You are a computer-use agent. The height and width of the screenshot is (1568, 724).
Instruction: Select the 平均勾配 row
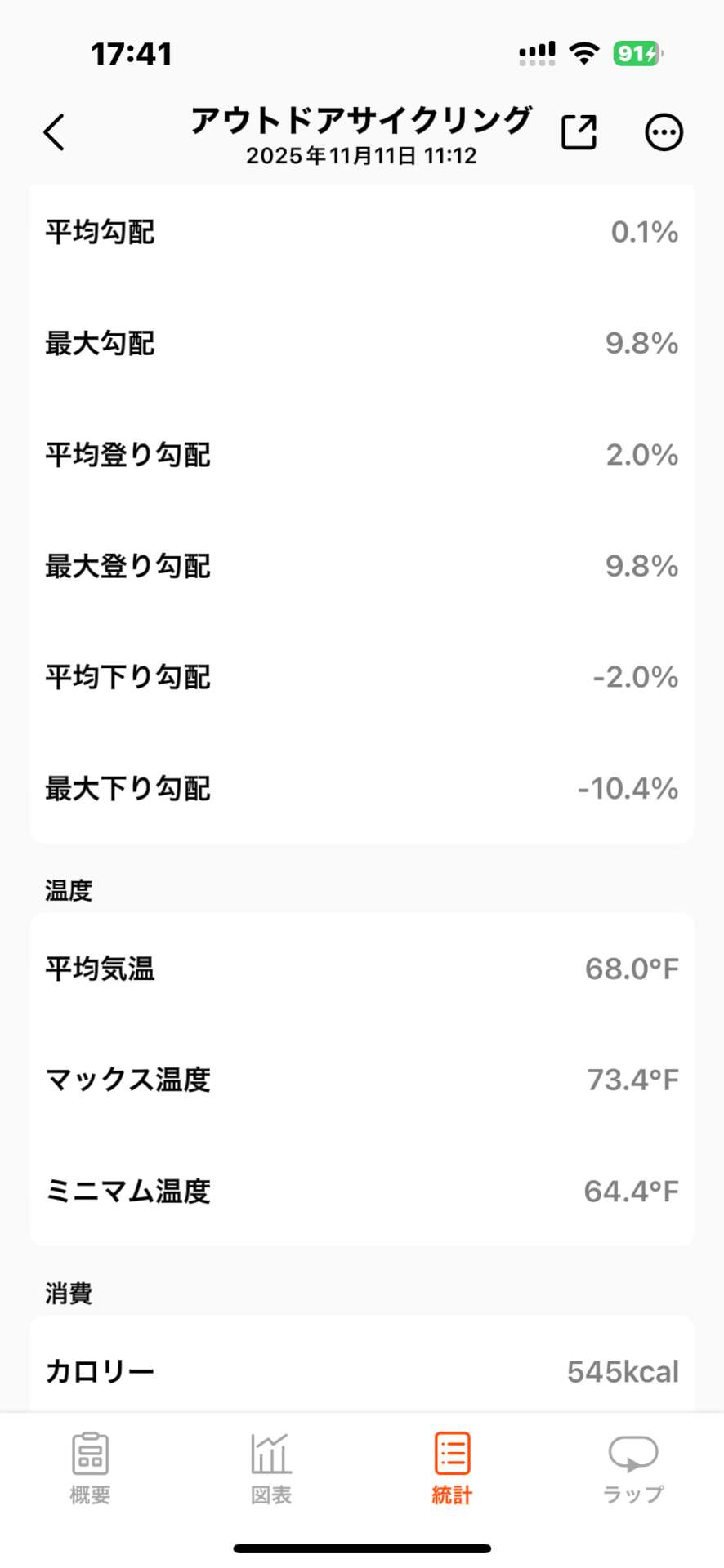(x=361, y=233)
